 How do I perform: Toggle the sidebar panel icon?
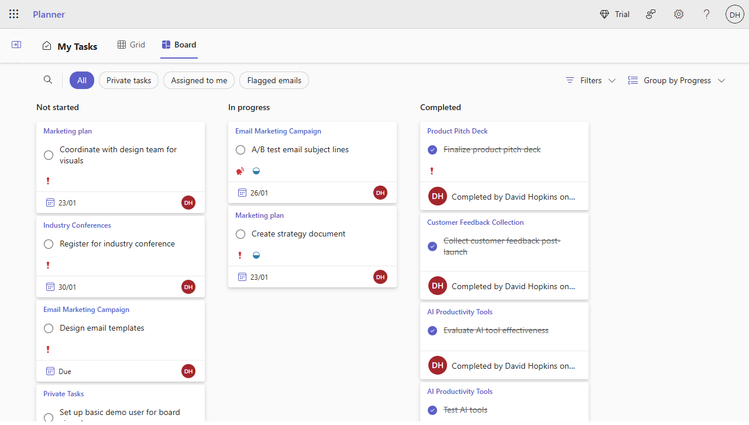(x=16, y=45)
